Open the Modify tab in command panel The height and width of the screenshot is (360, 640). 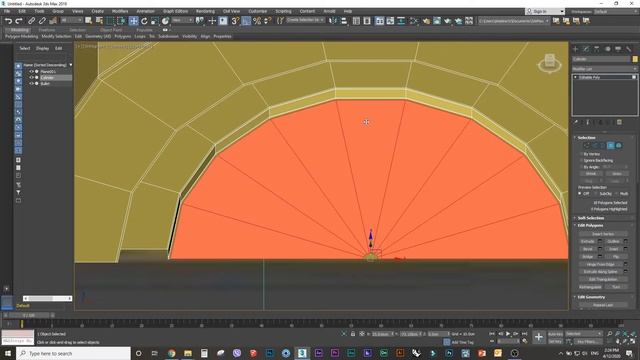(586, 49)
